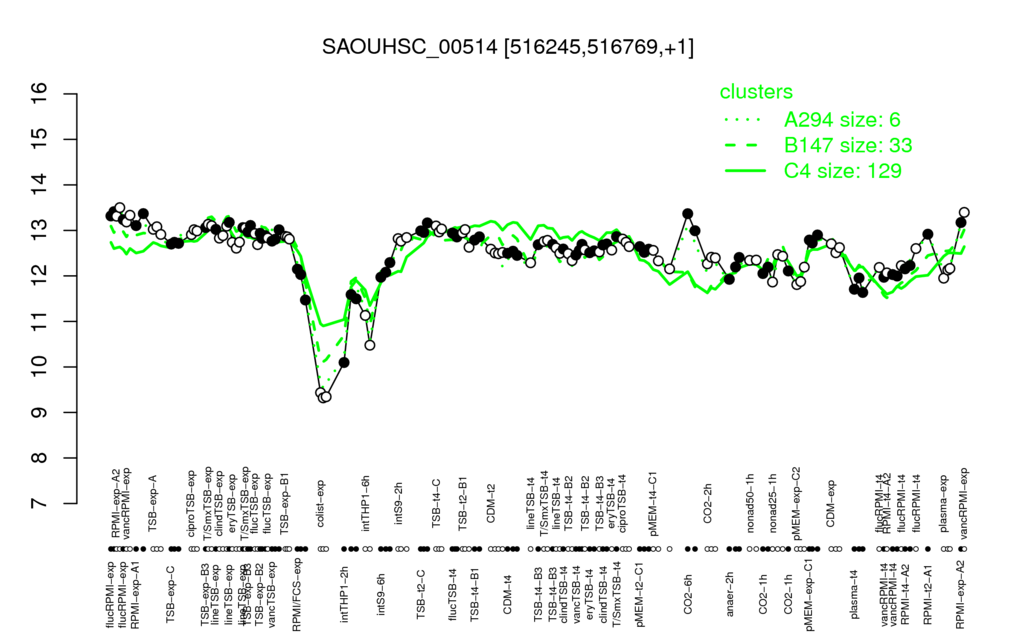Click x-axis label 'CO2-2h'
The image size is (1024, 640).
(x=708, y=504)
